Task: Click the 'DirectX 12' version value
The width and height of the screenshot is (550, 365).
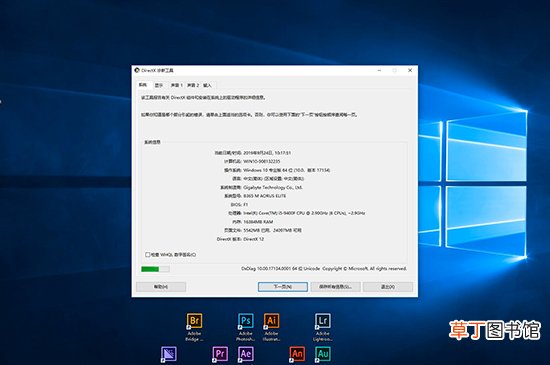Action: (x=253, y=239)
